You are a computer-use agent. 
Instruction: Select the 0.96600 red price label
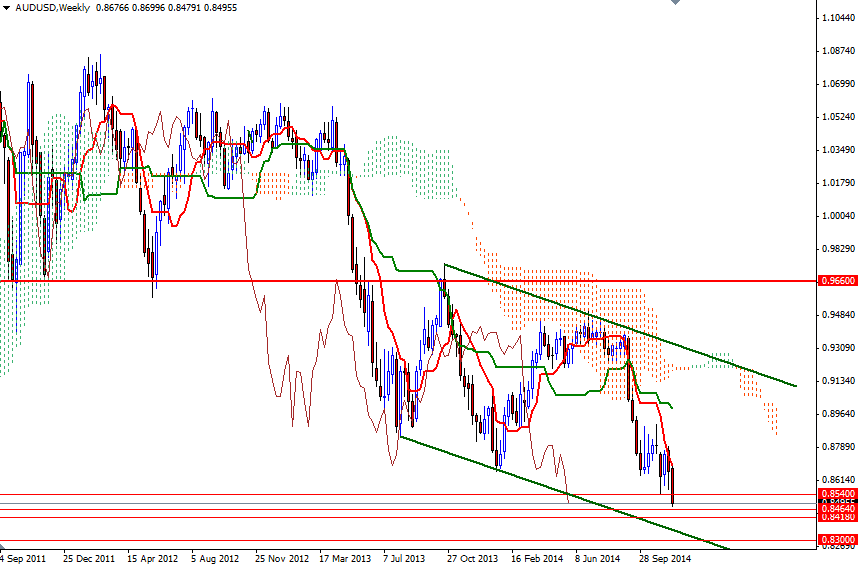tap(837, 280)
